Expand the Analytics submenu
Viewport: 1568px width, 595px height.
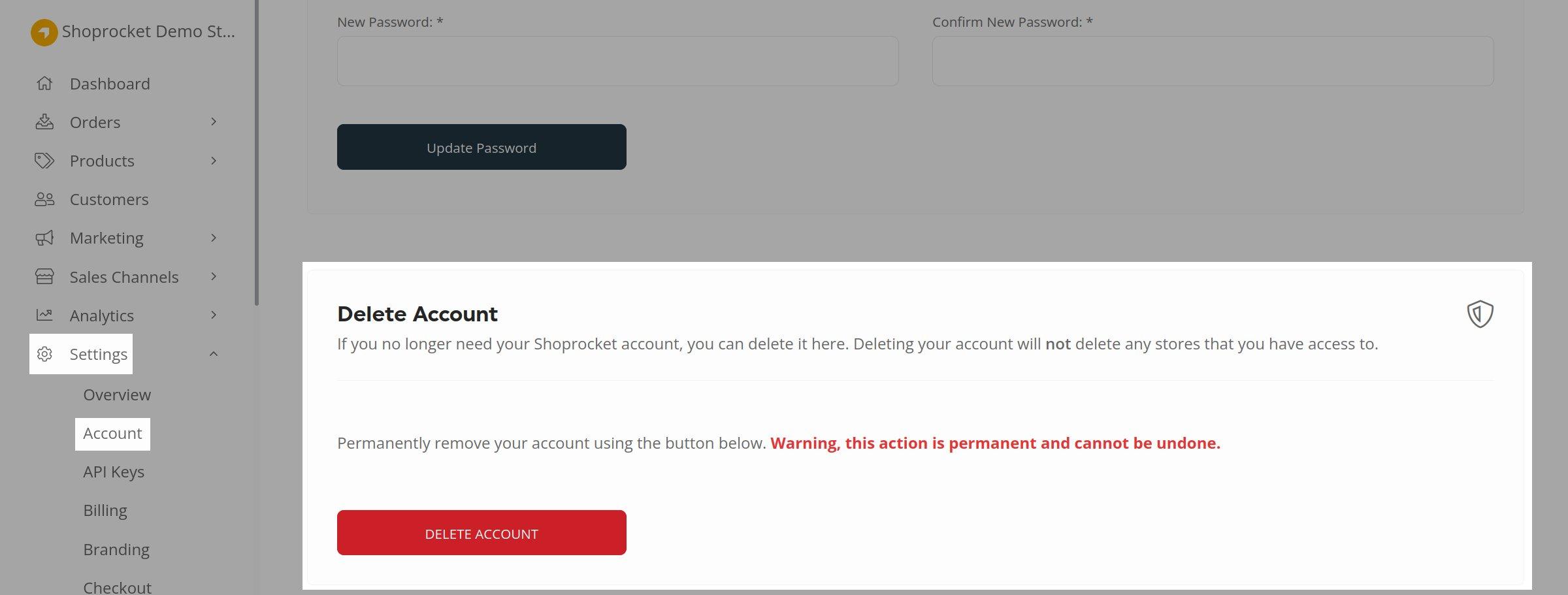[214, 315]
